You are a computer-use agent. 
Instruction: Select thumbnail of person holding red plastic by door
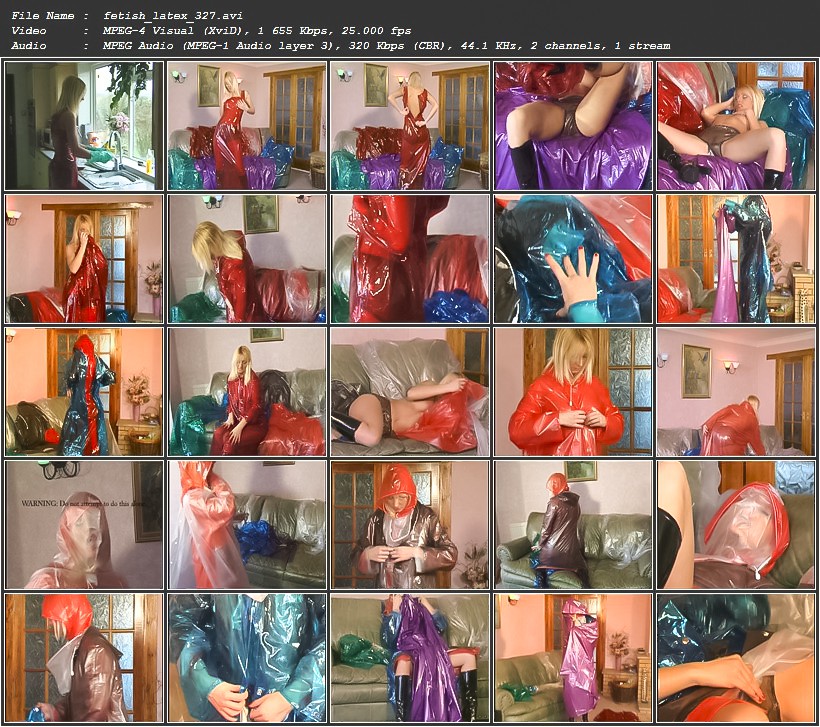pos(84,258)
